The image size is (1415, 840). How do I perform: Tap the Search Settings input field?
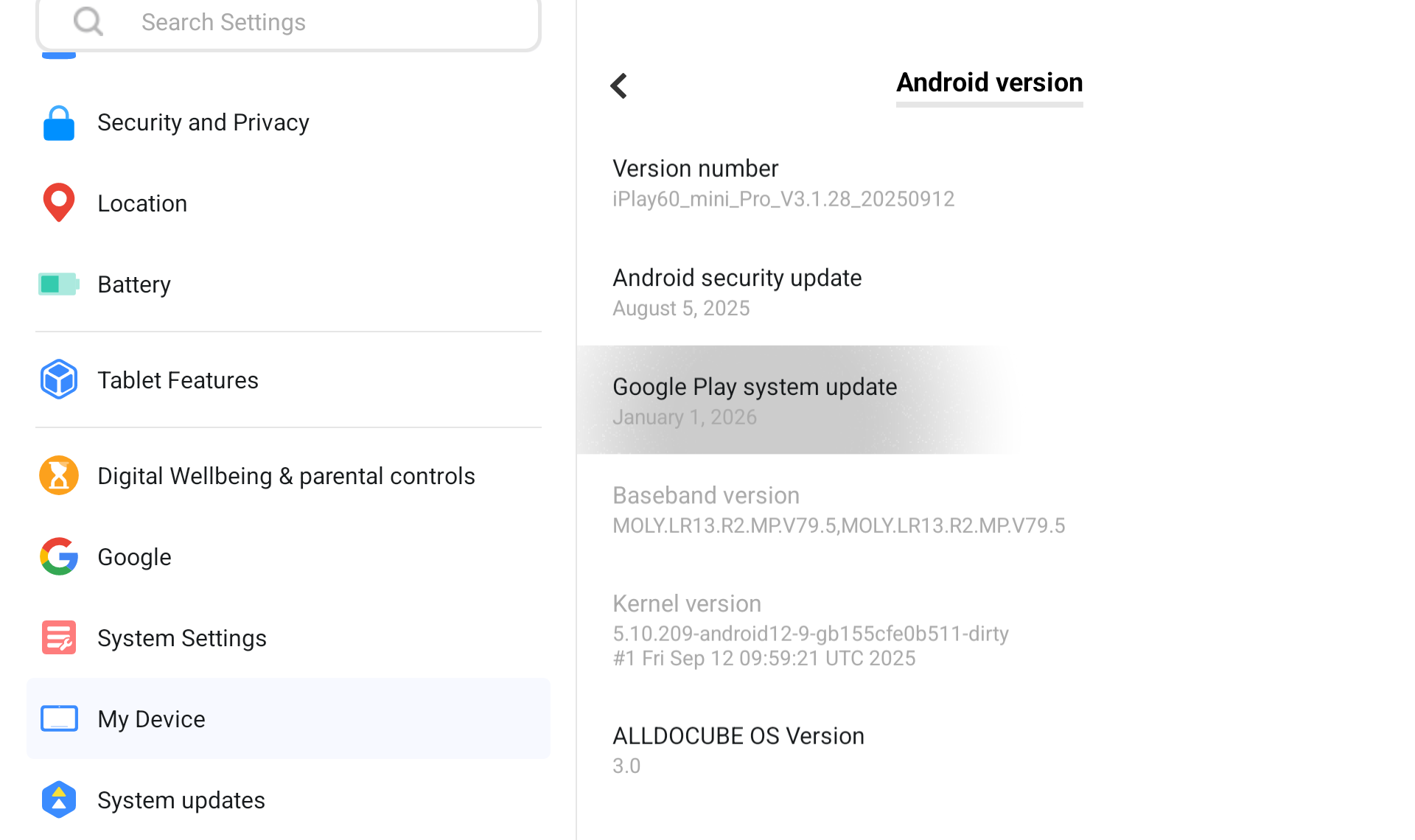324,22
